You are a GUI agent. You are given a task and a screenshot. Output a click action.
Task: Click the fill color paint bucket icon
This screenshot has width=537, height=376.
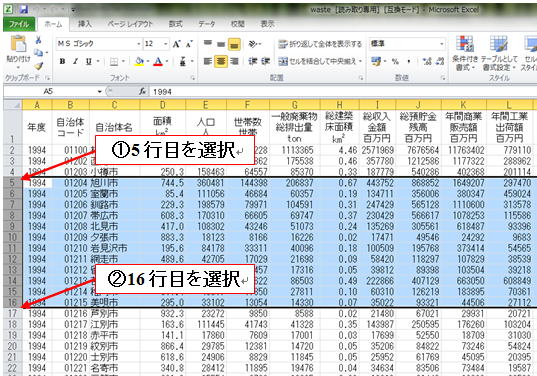[139, 62]
